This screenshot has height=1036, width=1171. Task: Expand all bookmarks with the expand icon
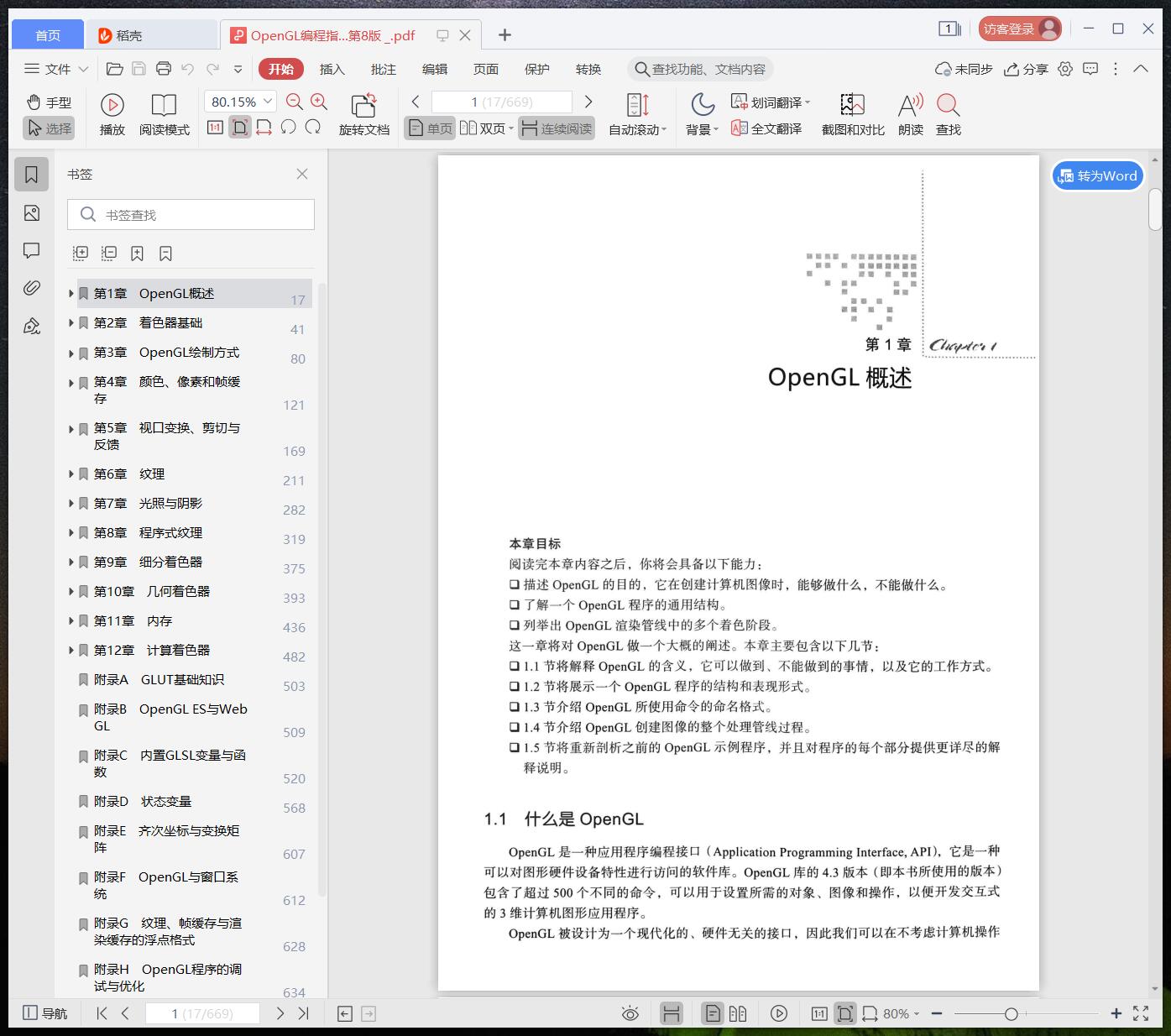click(81, 253)
